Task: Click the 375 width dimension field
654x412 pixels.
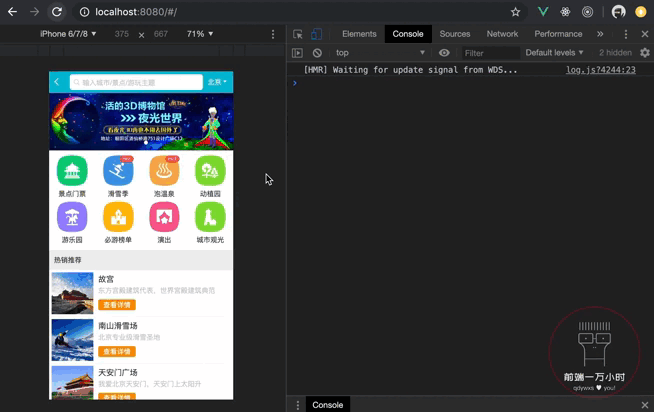Action: (122, 34)
